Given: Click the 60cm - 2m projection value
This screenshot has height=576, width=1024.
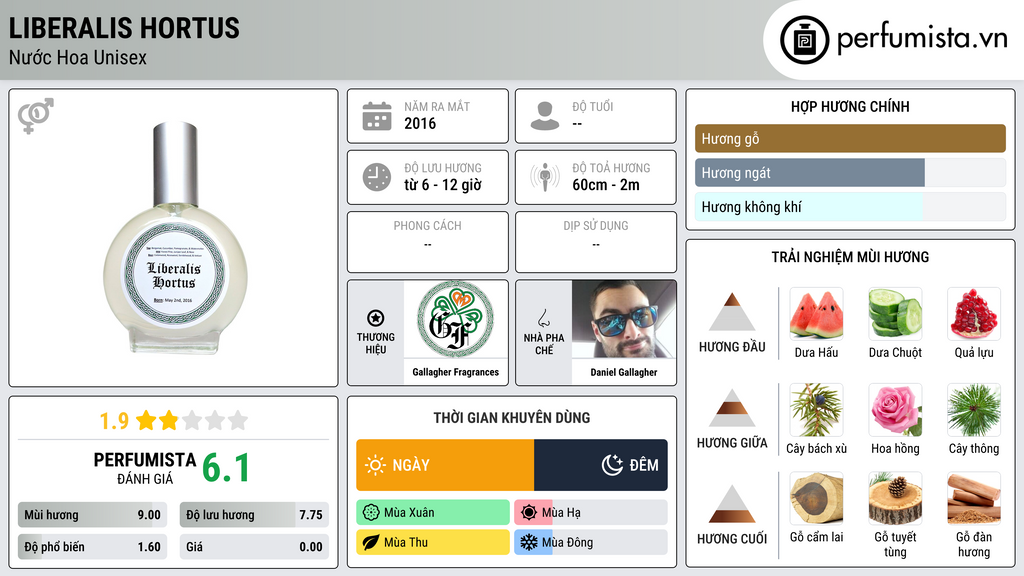Looking at the screenshot, I should (x=606, y=185).
